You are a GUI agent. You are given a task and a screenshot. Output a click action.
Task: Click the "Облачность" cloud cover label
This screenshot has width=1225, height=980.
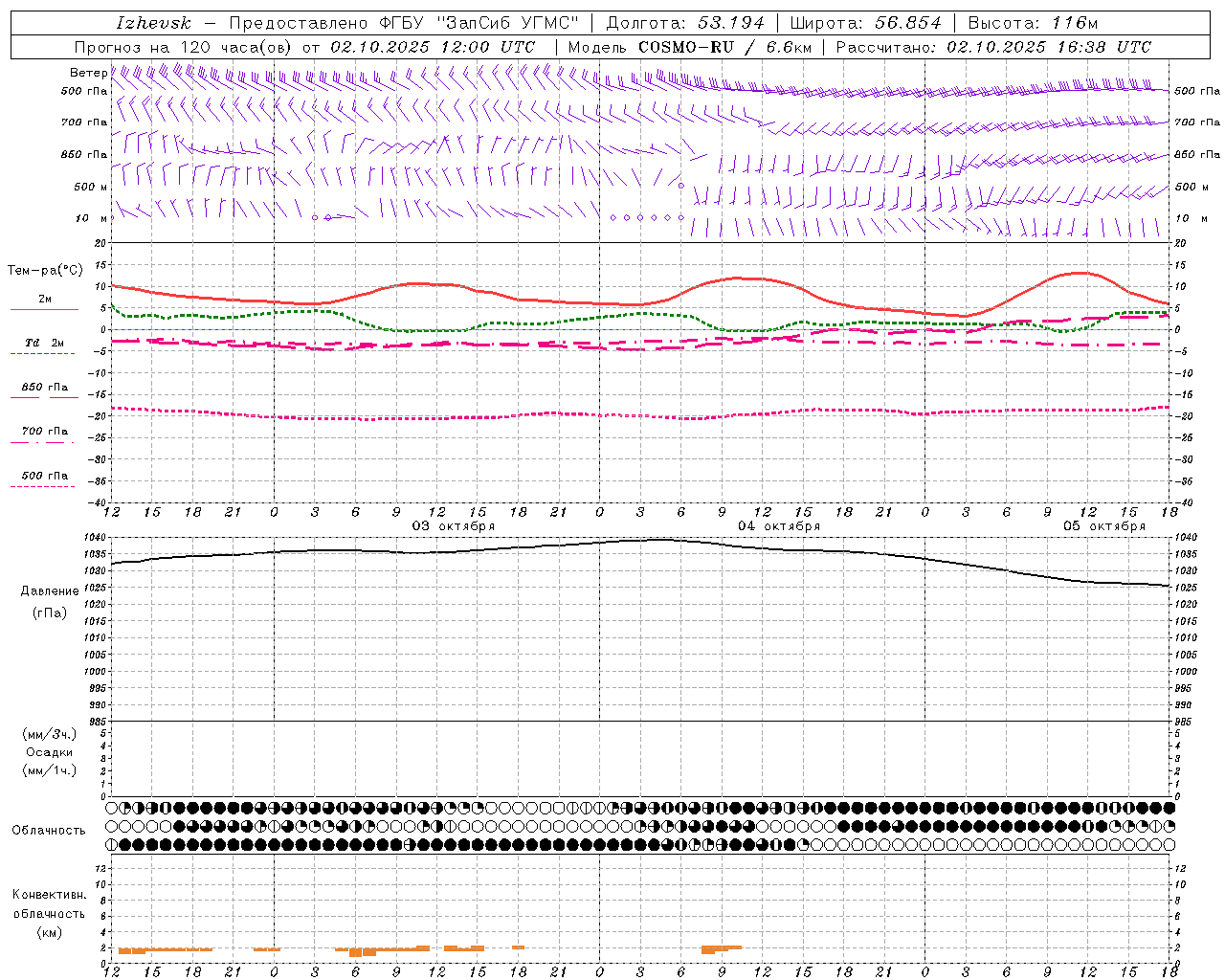[49, 831]
